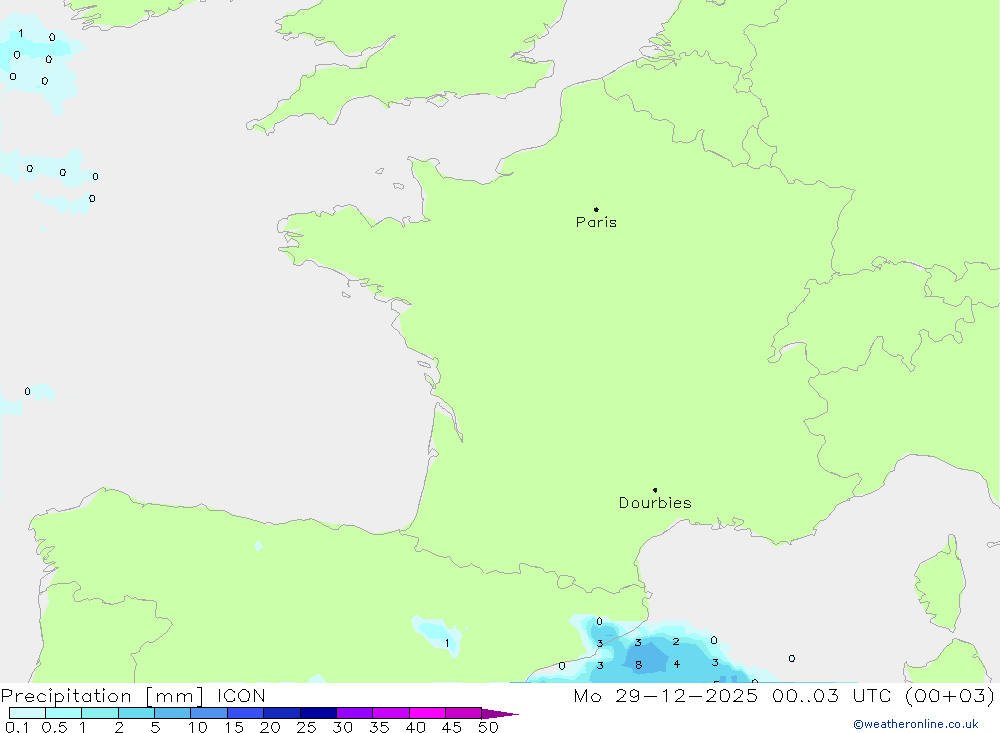
Task: Click the 2 mm precipitation value on map
Action: (x=676, y=642)
